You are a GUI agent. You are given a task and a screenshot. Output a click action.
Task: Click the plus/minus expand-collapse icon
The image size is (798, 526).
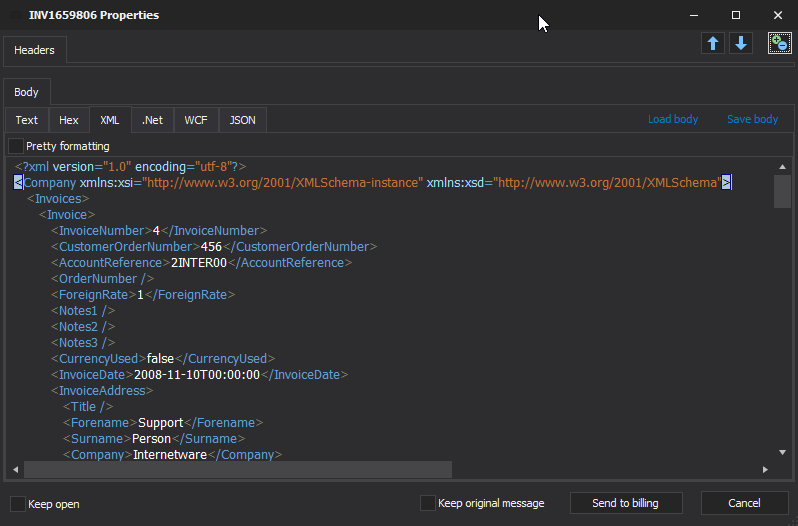779,43
